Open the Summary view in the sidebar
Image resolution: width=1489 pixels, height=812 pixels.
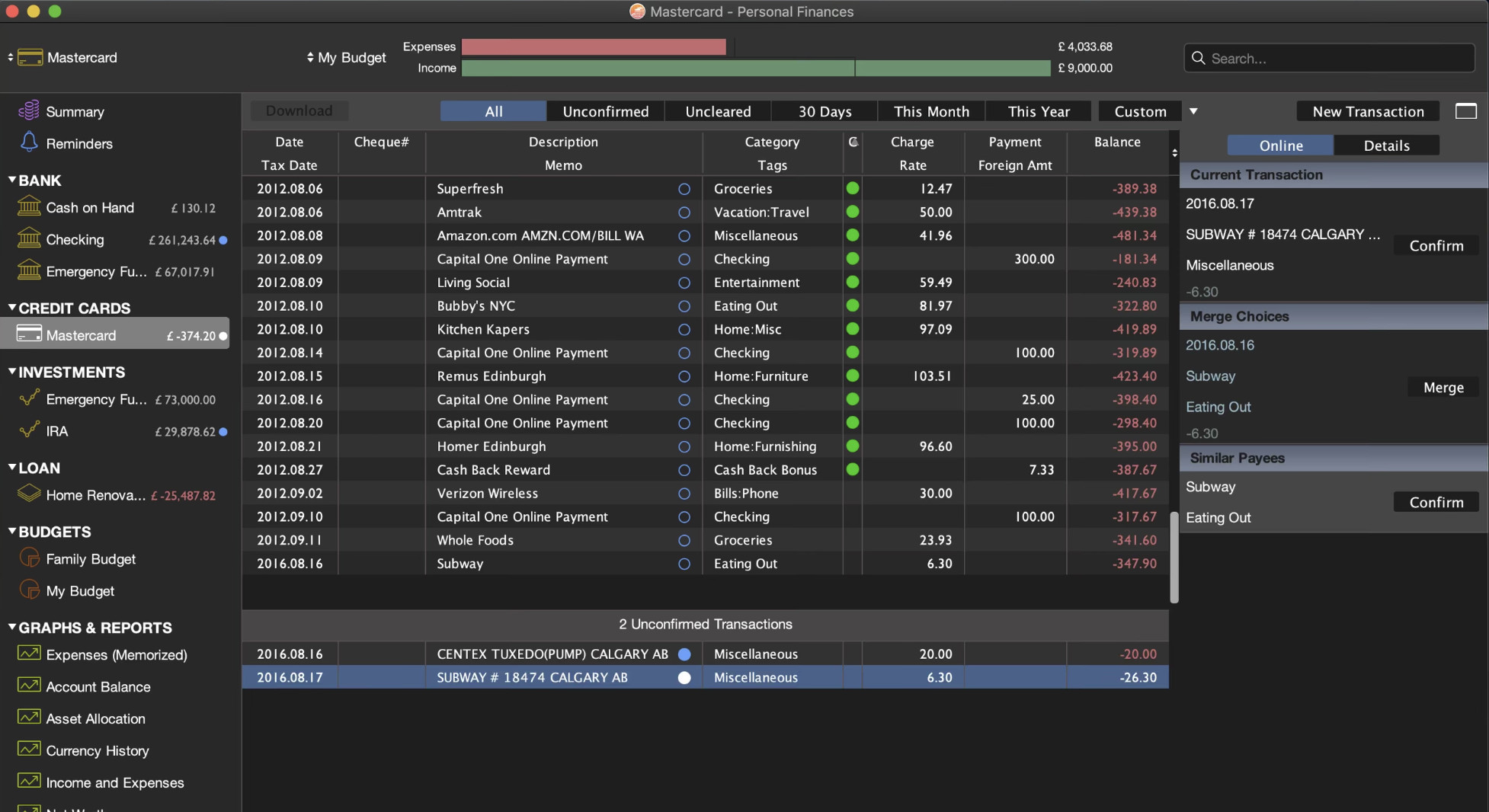(75, 111)
